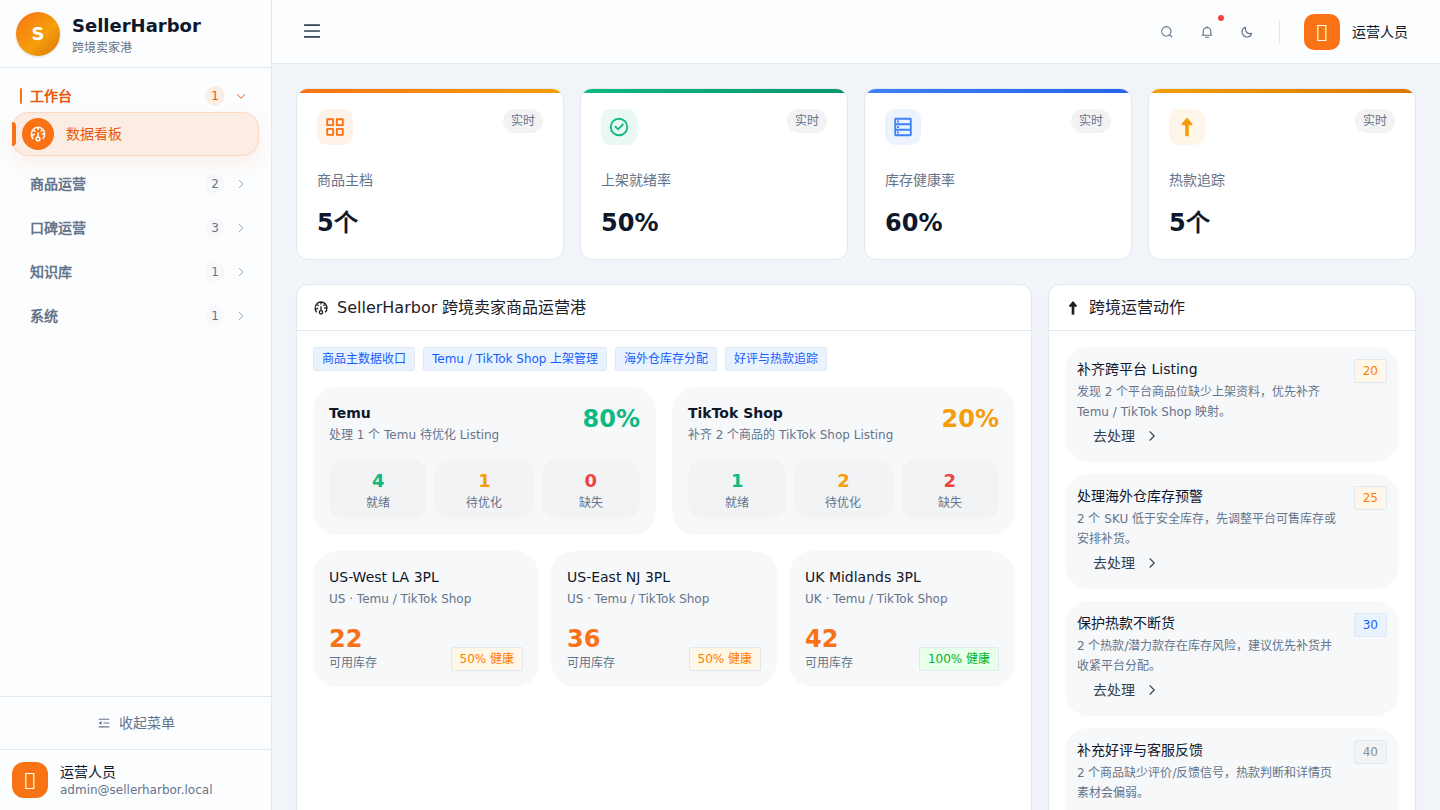Click the 海外仓库存分配 tag
This screenshot has width=1440, height=810.
tap(666, 359)
